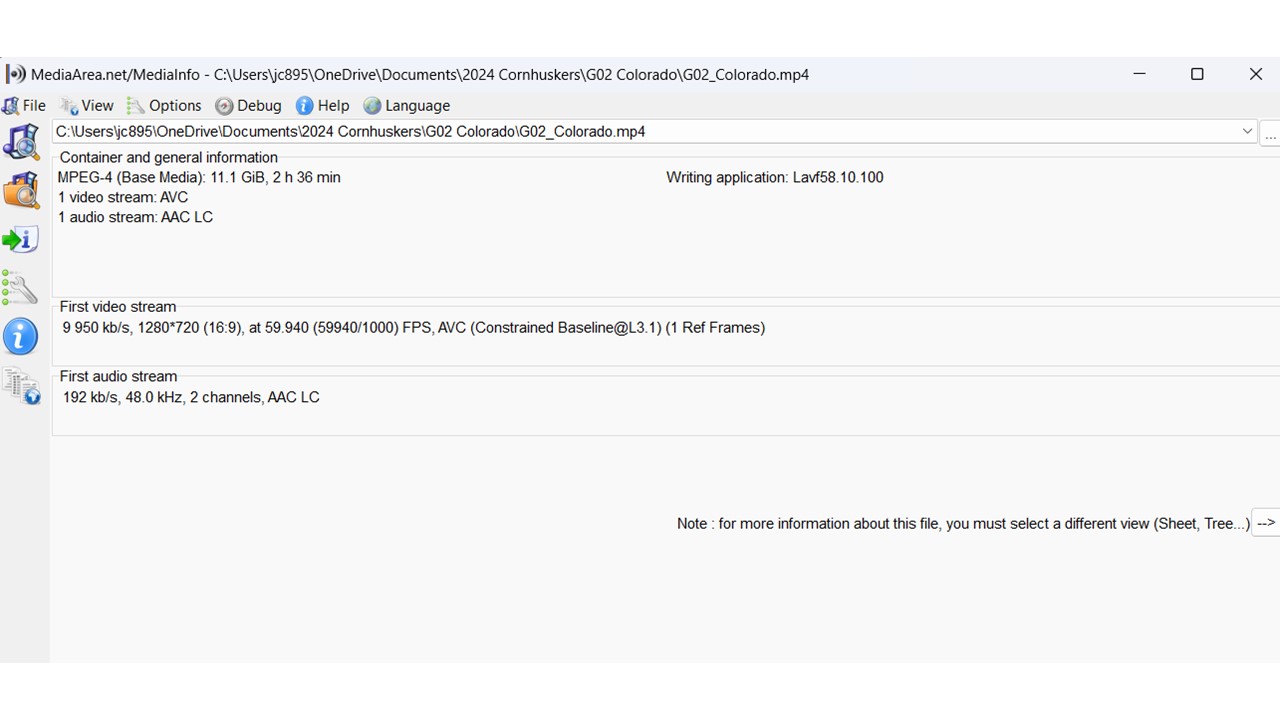This screenshot has height=720, width=1280.
Task: Click the 'First audio stream' group label
Action: [x=118, y=376]
